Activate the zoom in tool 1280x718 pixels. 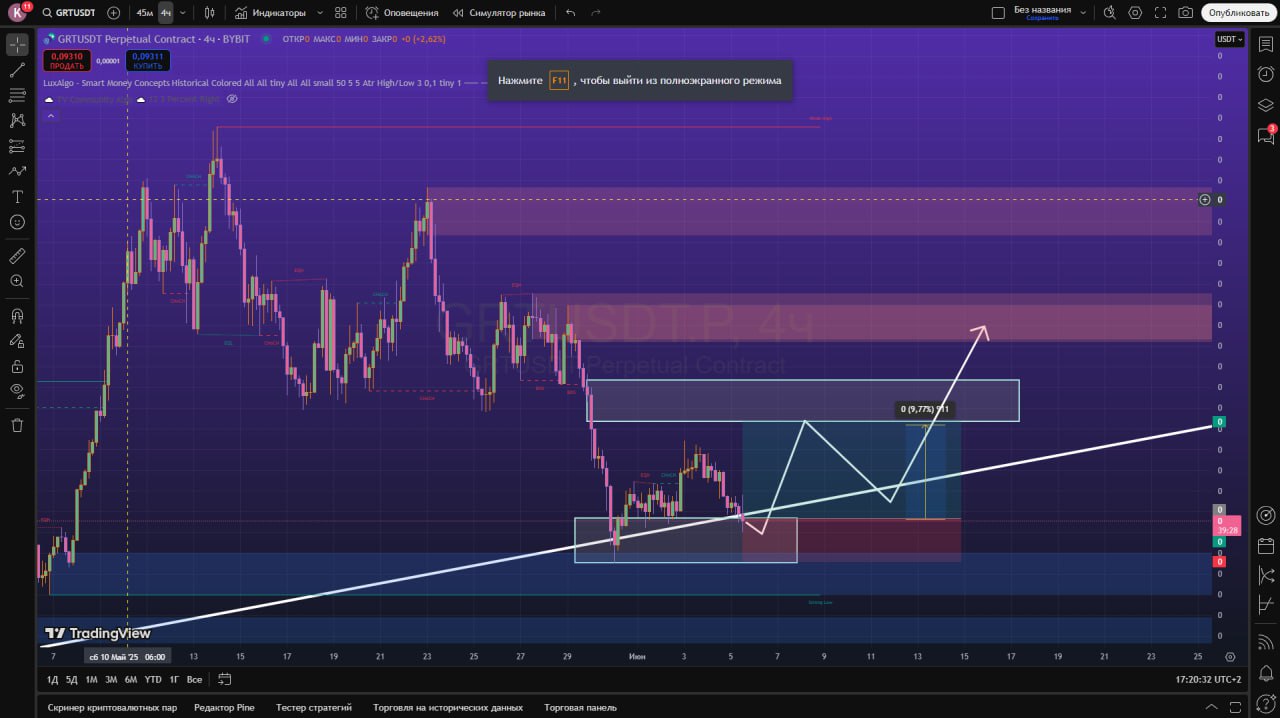tap(17, 281)
